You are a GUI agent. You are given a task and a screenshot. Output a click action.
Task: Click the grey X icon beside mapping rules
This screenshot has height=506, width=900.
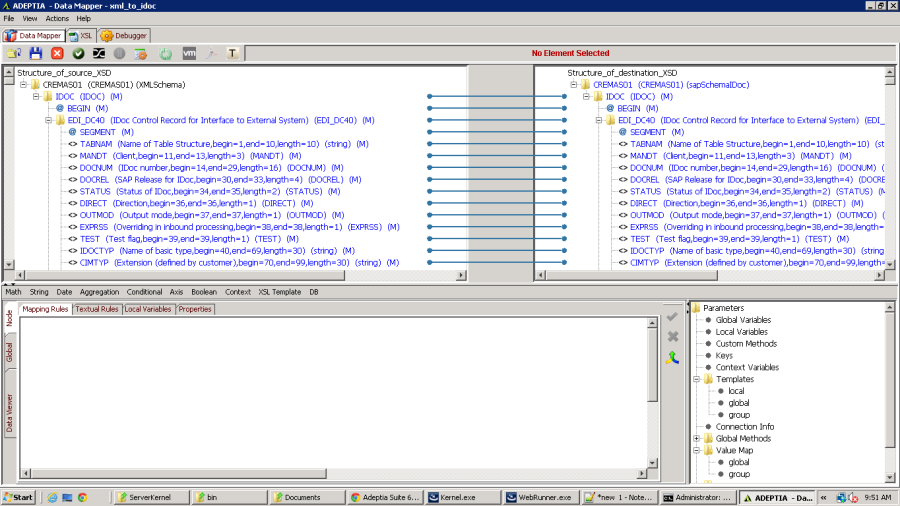pos(673,337)
